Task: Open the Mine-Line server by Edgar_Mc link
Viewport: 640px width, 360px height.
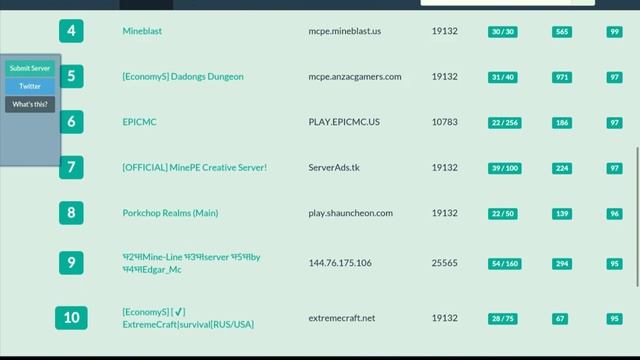Action: (191, 263)
